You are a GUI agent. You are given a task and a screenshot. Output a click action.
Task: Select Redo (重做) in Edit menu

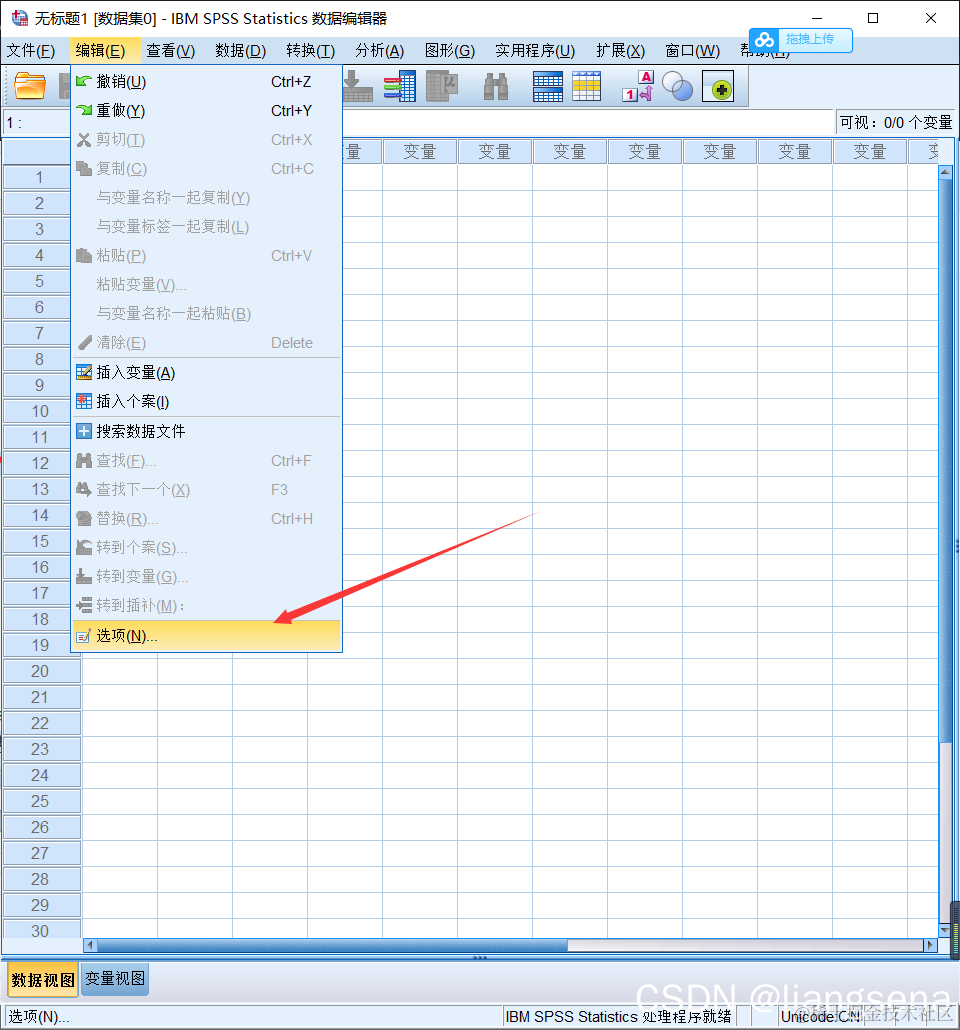206,110
